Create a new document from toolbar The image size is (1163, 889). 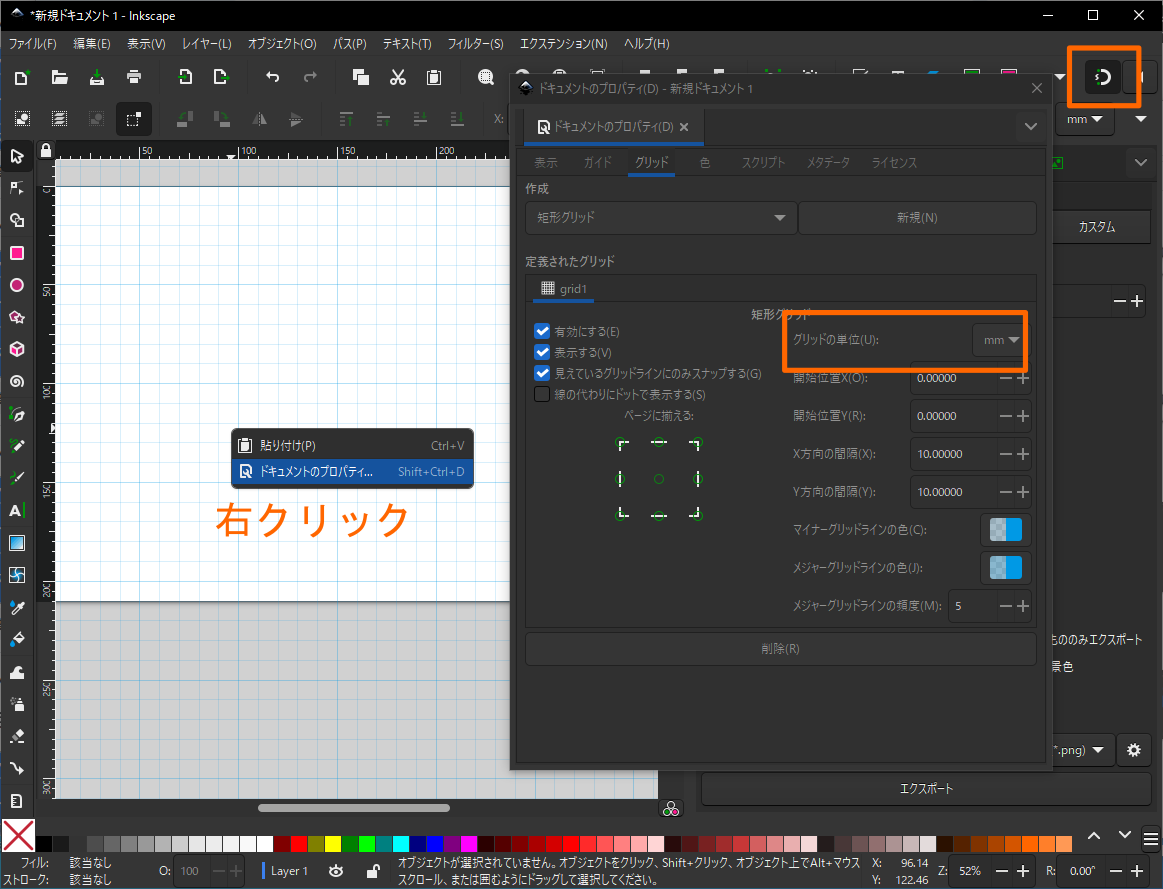[22, 77]
